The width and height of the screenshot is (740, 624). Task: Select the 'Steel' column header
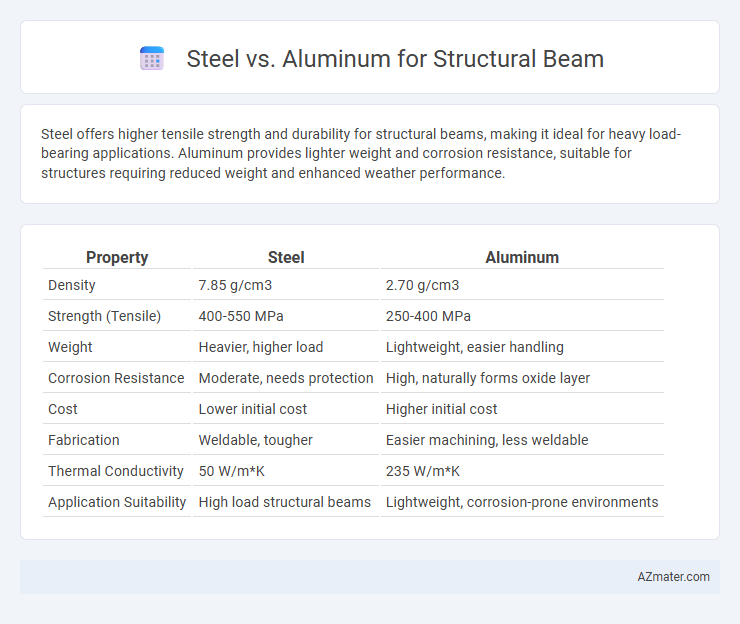click(286, 257)
